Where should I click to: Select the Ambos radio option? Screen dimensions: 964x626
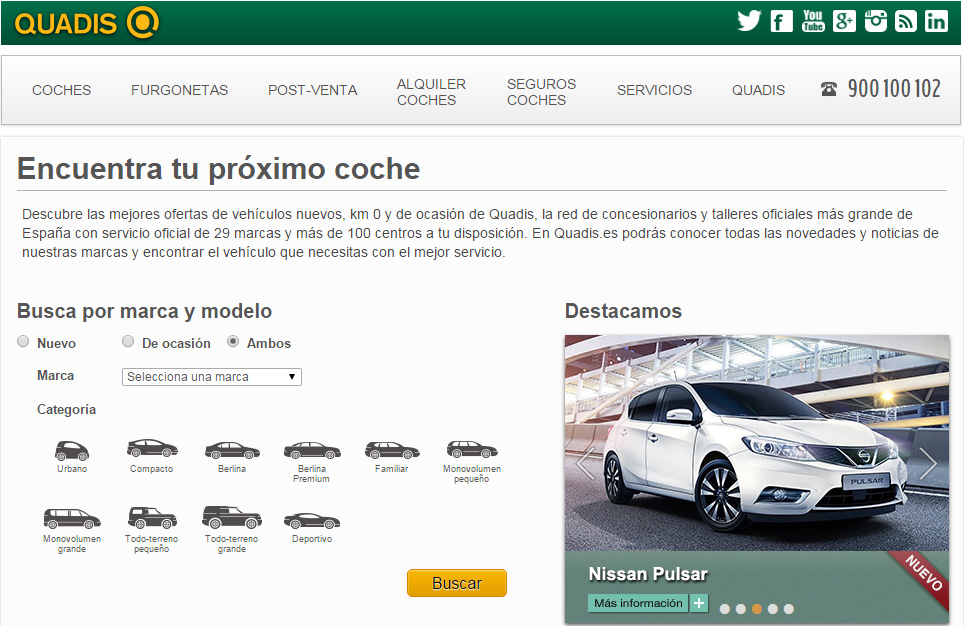pos(233,341)
